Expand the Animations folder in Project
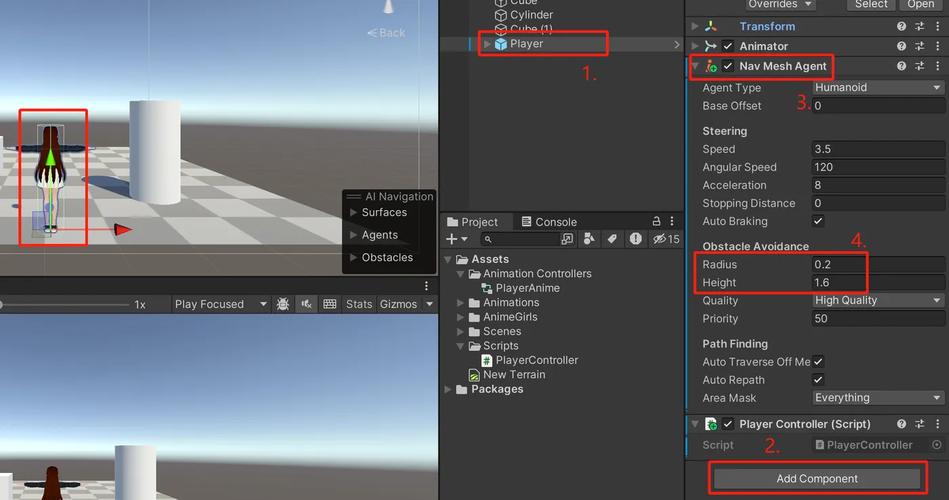Viewport: 949px width, 500px height. [461, 303]
